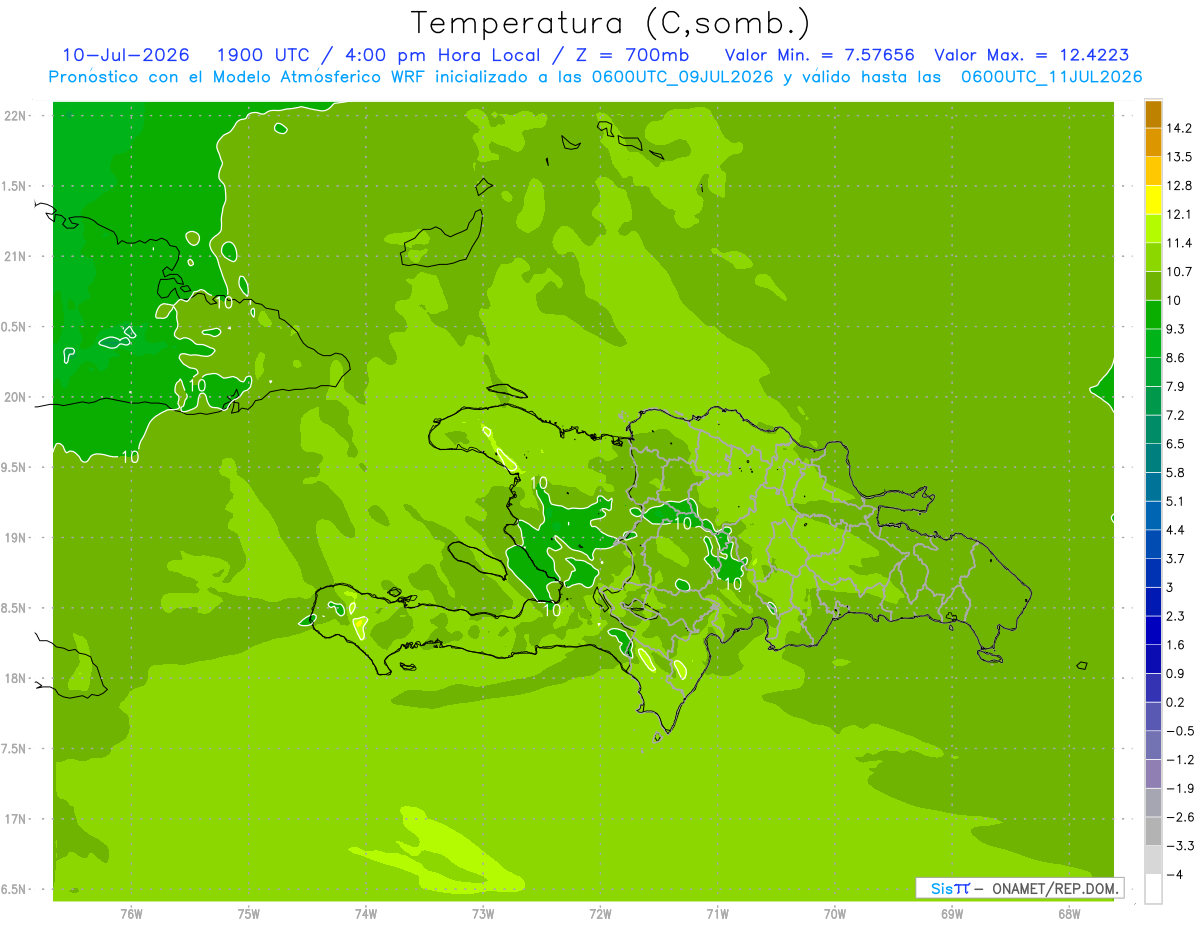Click the "12.8" color scale label
1200x927 pixels.
[x=1179, y=186]
